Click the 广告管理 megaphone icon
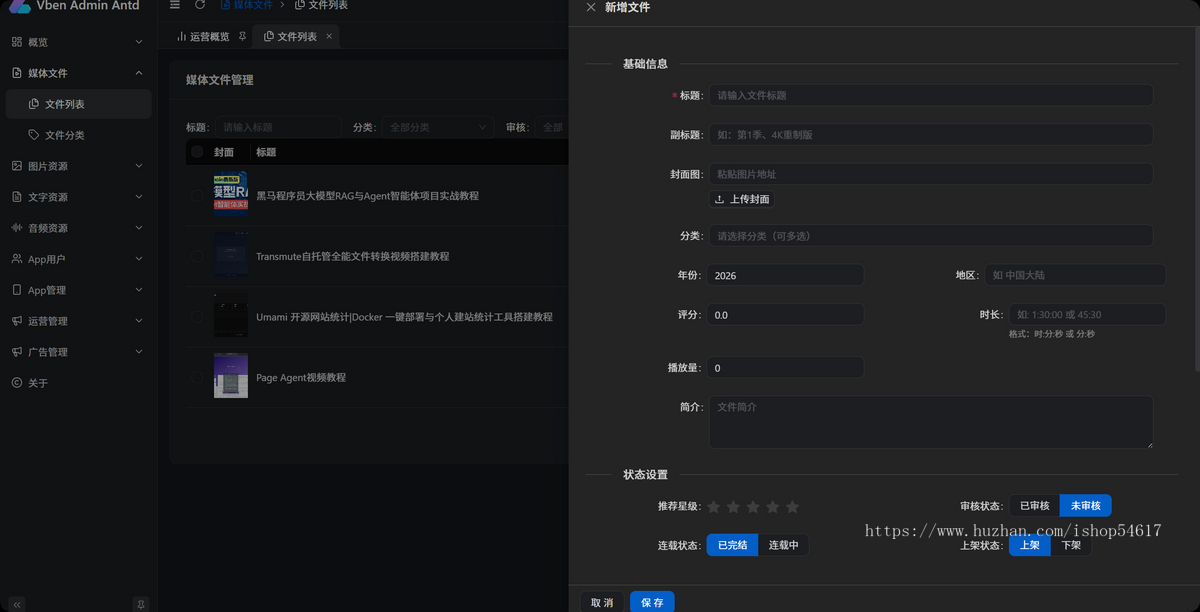The width and height of the screenshot is (1200, 612). tap(17, 352)
